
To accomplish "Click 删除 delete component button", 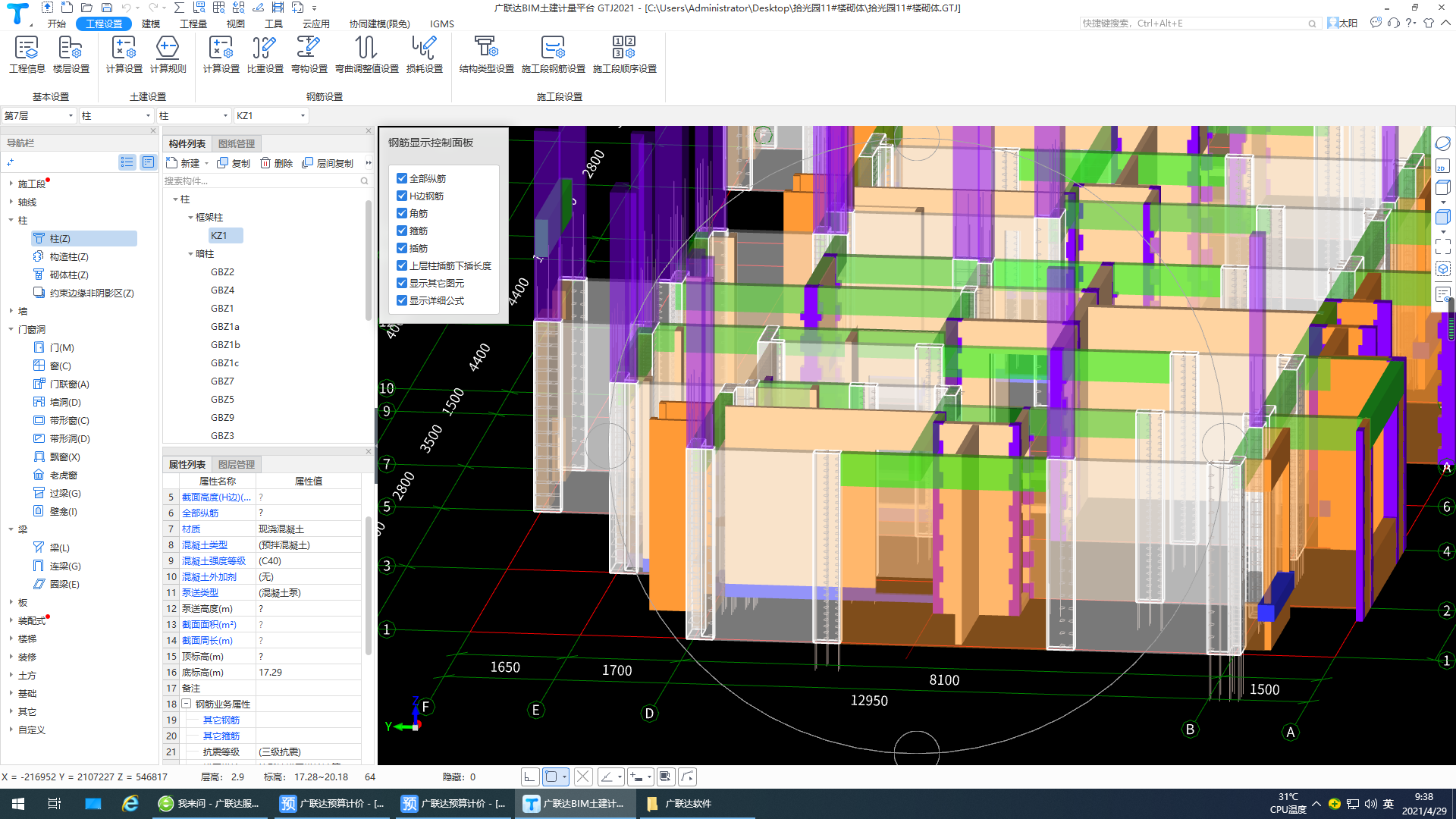I will pyautogui.click(x=276, y=163).
